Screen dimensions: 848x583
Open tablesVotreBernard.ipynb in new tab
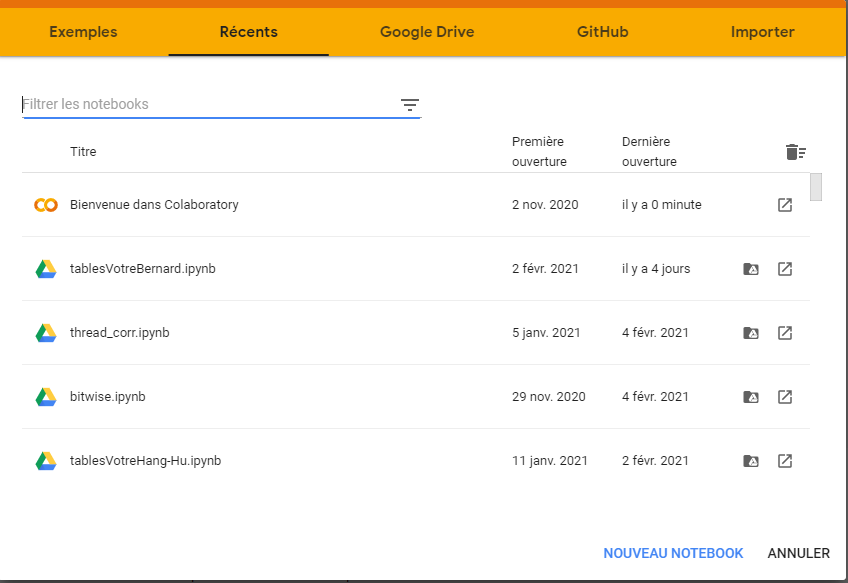tap(785, 269)
